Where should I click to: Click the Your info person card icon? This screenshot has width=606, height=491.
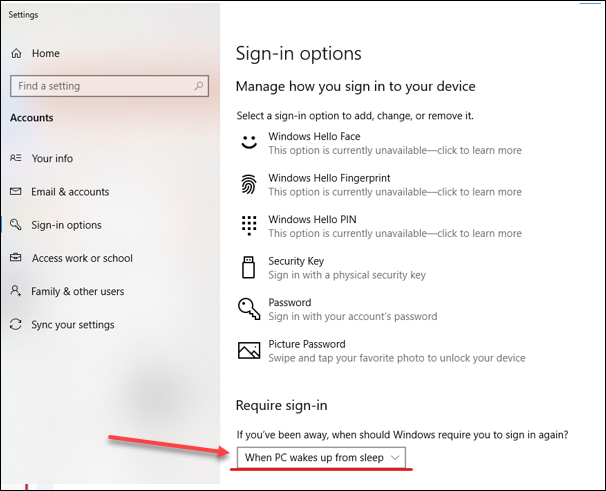[15, 158]
